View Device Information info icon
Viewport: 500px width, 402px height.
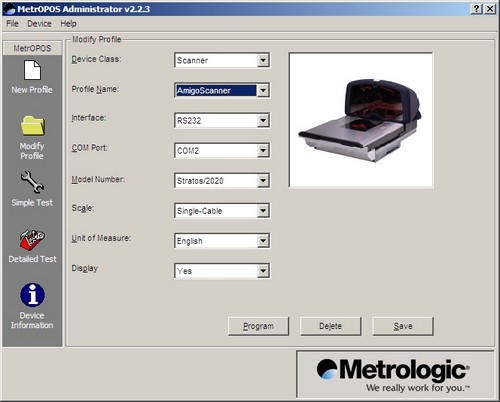(x=32, y=295)
